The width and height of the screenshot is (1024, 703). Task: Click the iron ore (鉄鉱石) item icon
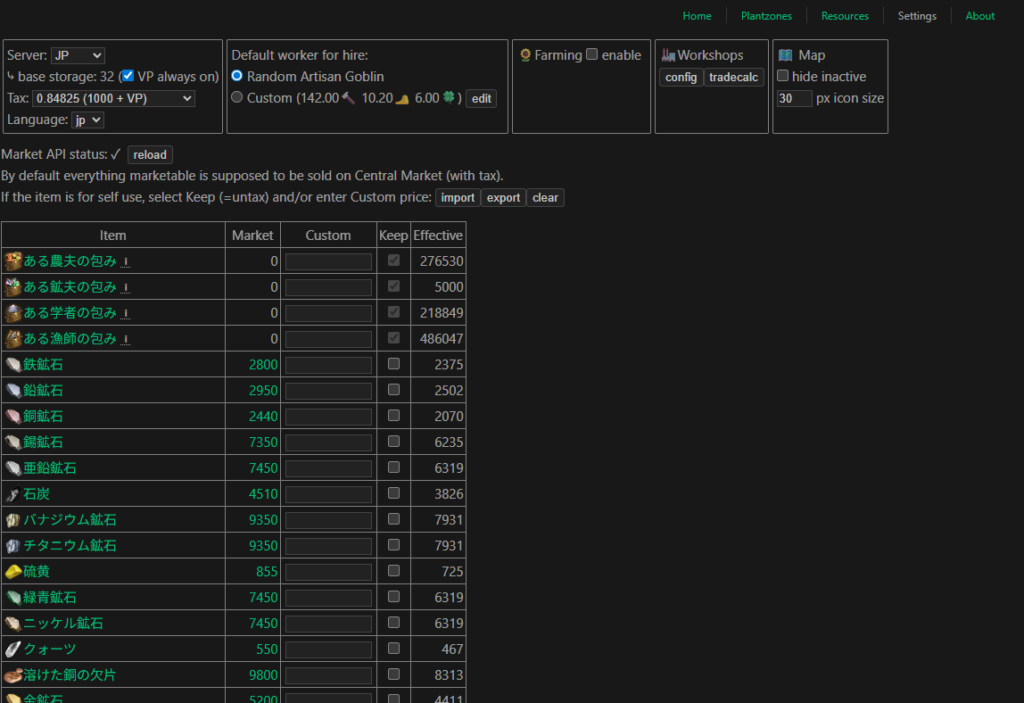(x=13, y=364)
